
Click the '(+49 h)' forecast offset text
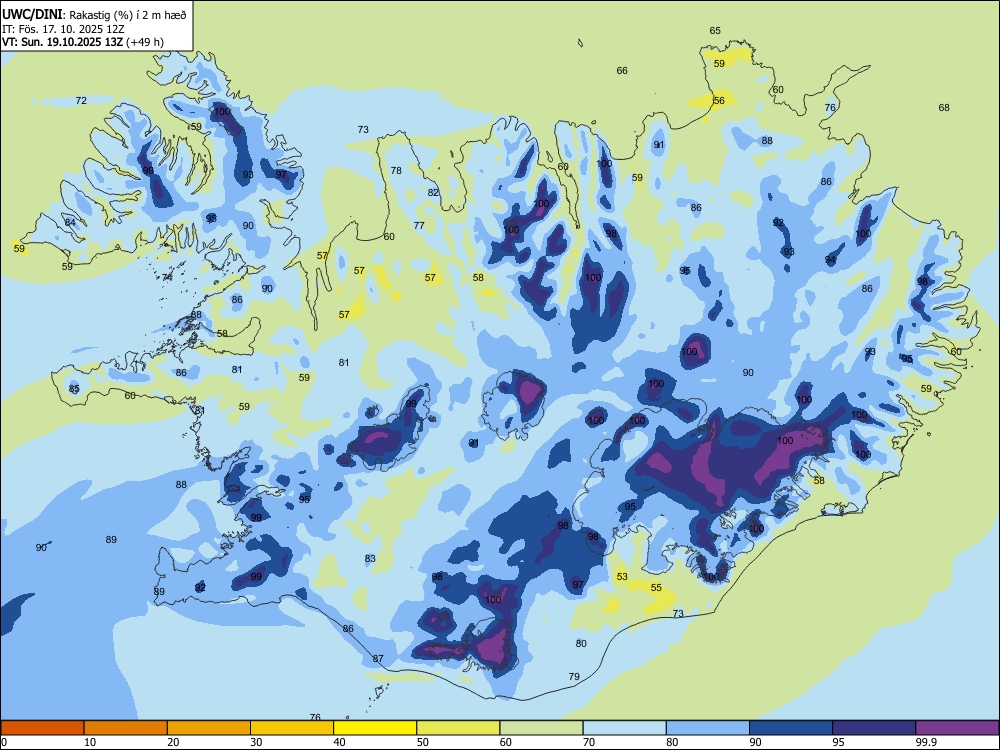pos(145,42)
